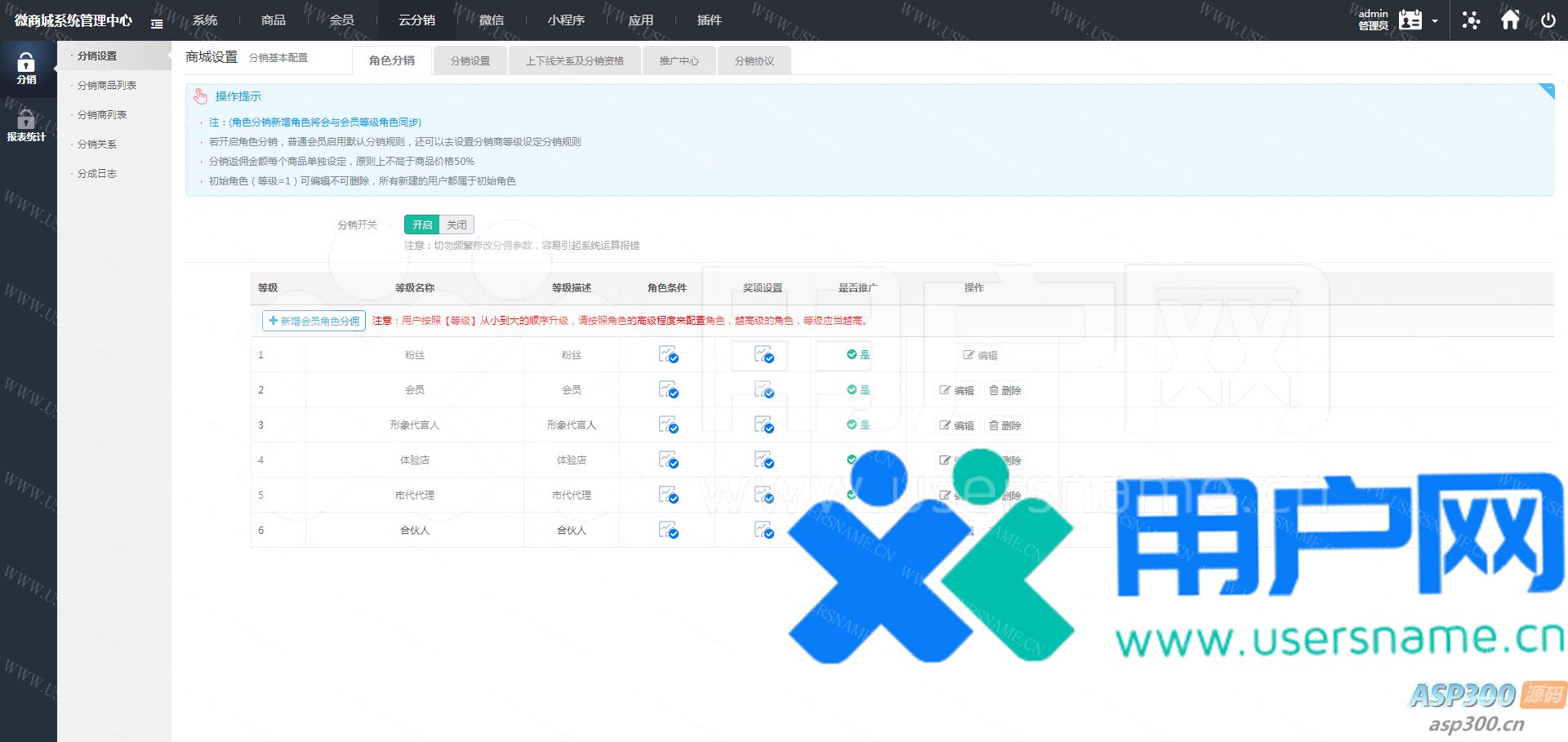Set the 分销开关 to 关闭

click(x=457, y=224)
